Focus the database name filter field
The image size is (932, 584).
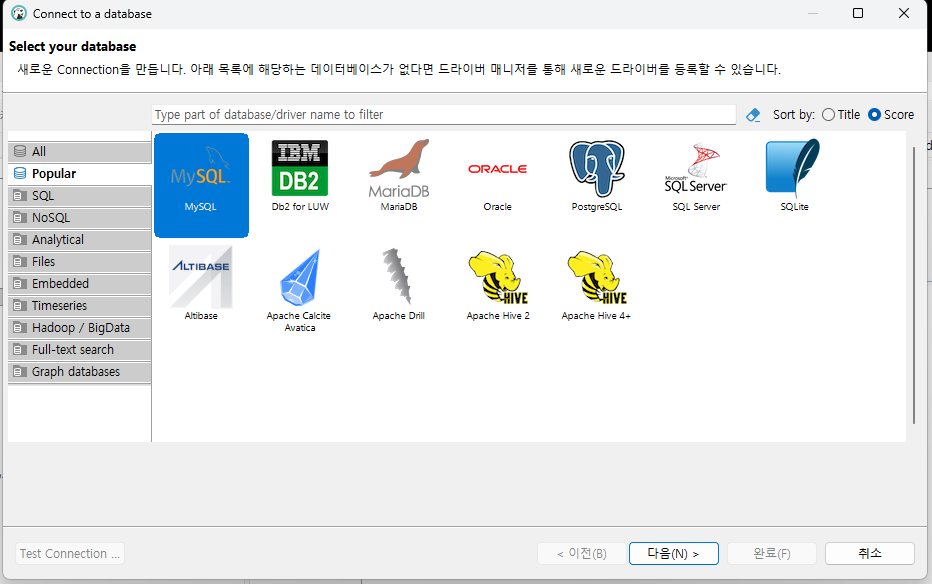point(443,115)
